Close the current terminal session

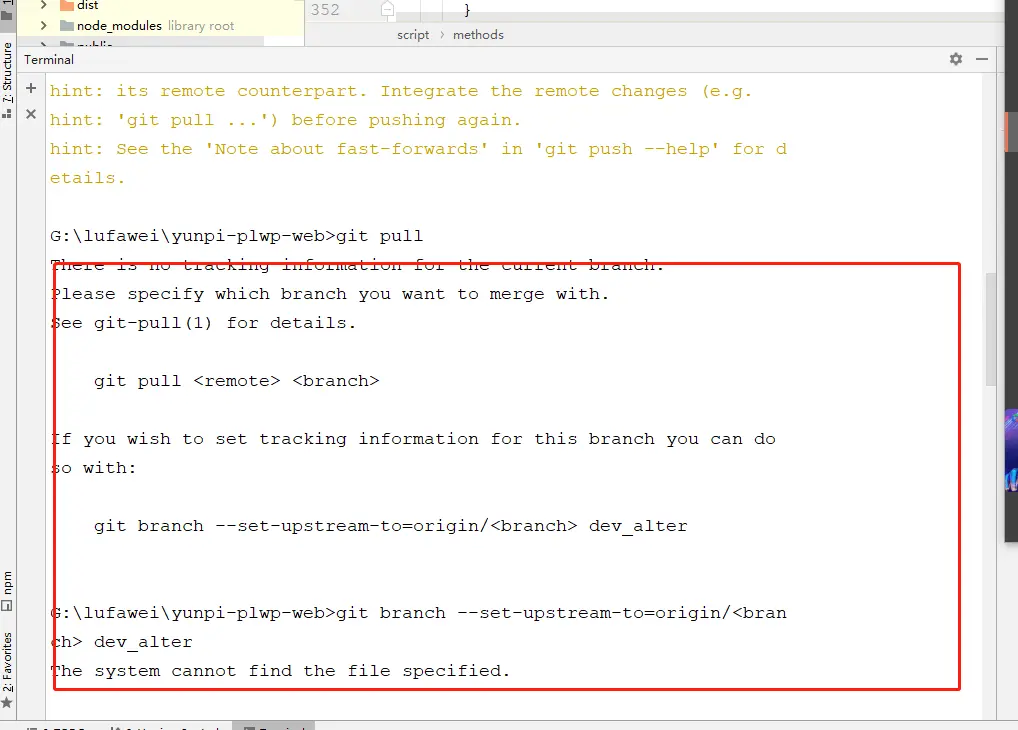(31, 114)
